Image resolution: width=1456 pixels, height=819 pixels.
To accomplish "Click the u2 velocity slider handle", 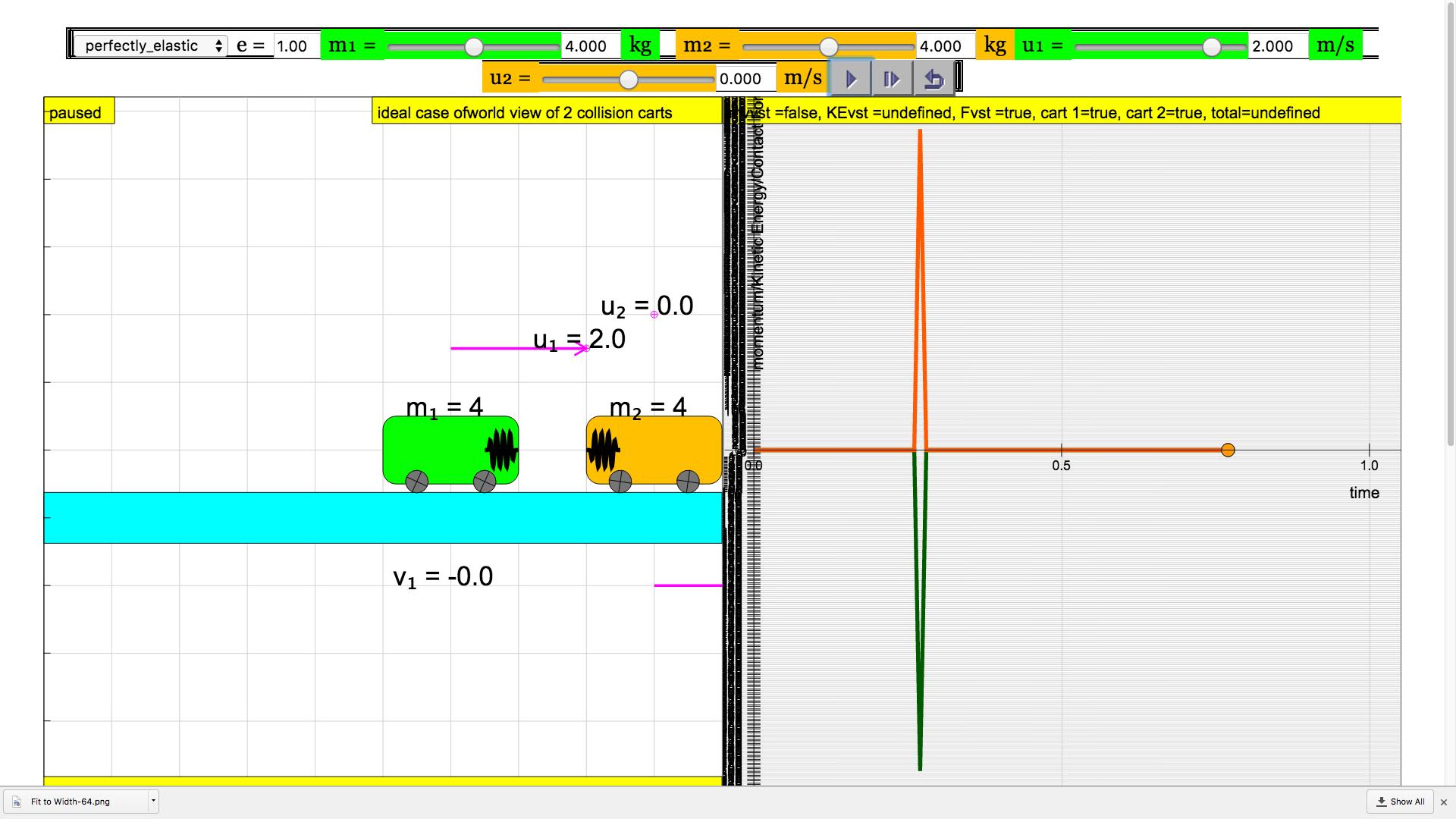I will click(629, 80).
